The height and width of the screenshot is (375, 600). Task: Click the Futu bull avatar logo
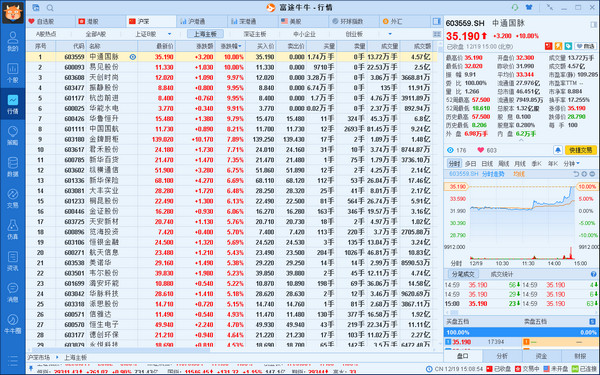coord(13,13)
